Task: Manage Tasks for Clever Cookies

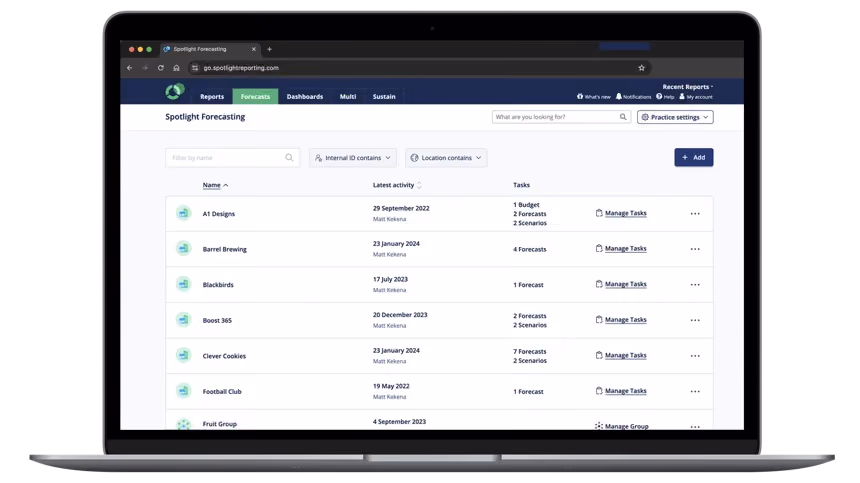Action: coord(621,355)
